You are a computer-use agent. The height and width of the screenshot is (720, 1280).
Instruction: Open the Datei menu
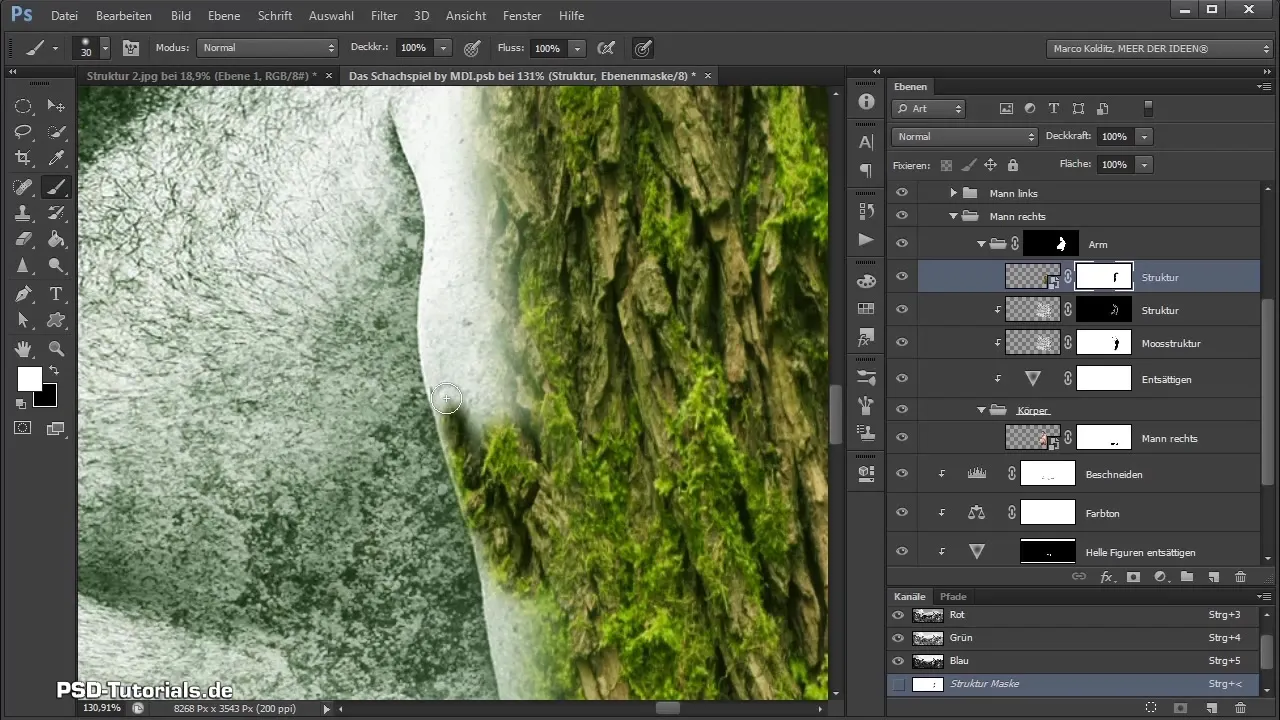[x=63, y=16]
